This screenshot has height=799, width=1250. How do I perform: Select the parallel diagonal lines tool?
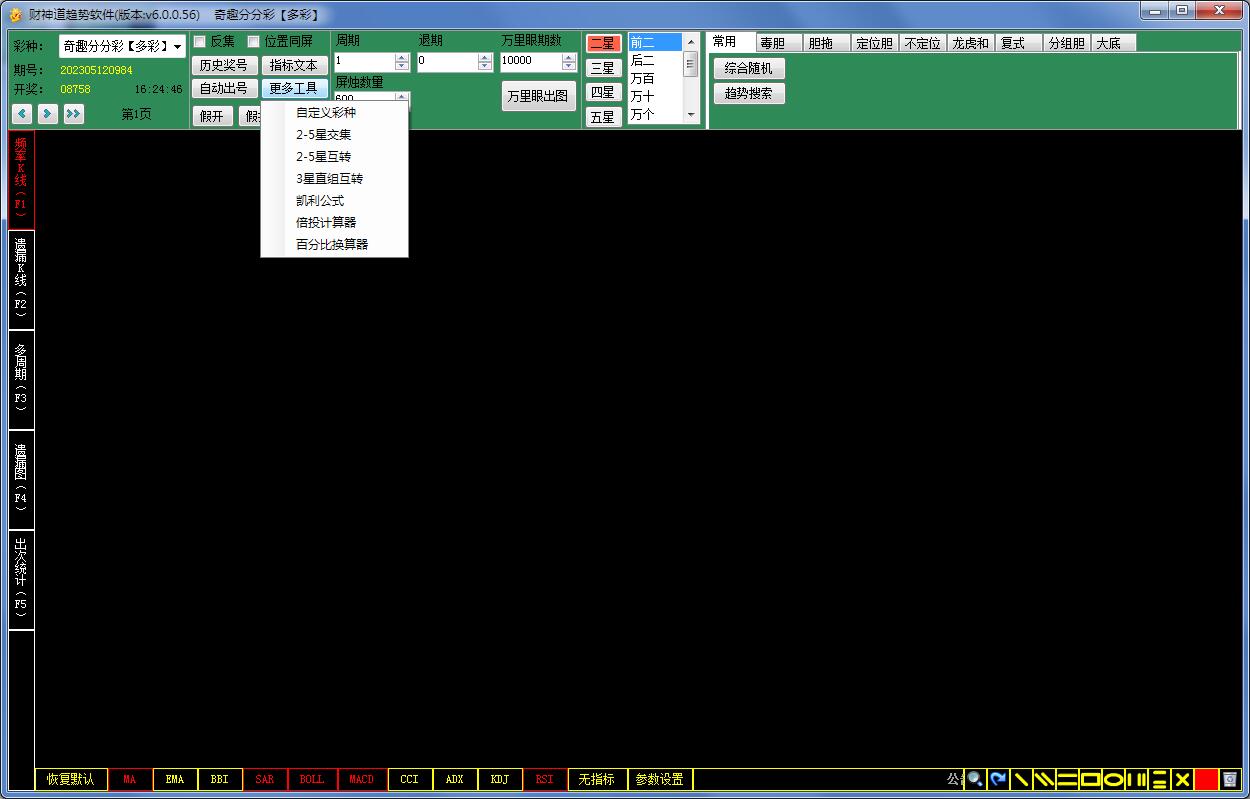[x=1044, y=779]
